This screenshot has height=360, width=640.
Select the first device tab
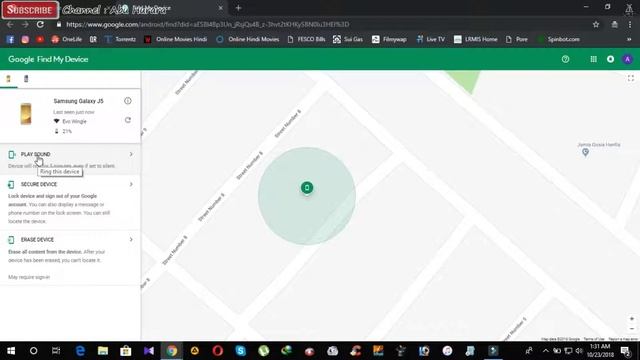coord(8,79)
